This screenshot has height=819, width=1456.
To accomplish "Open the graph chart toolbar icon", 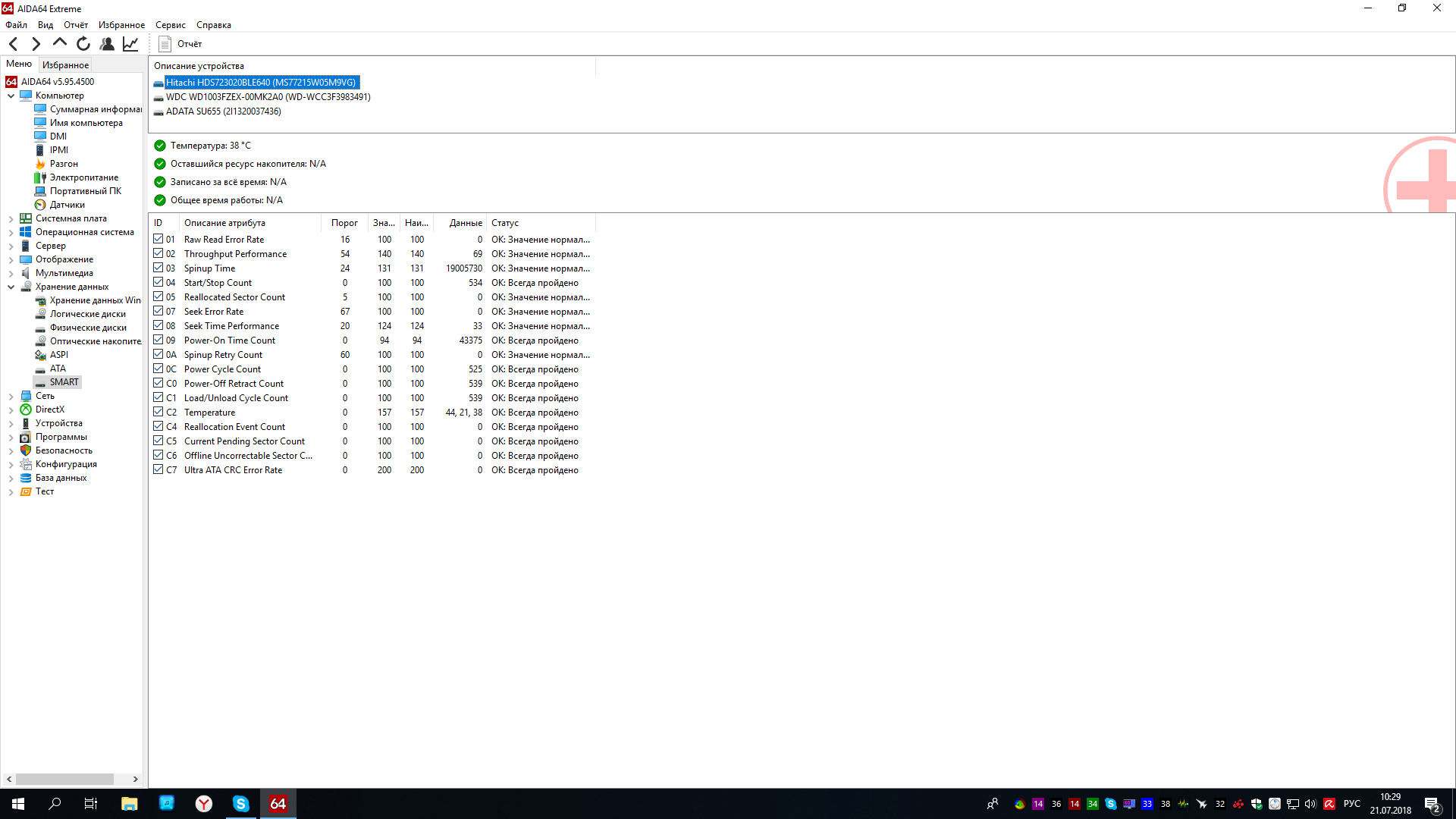I will (x=130, y=44).
